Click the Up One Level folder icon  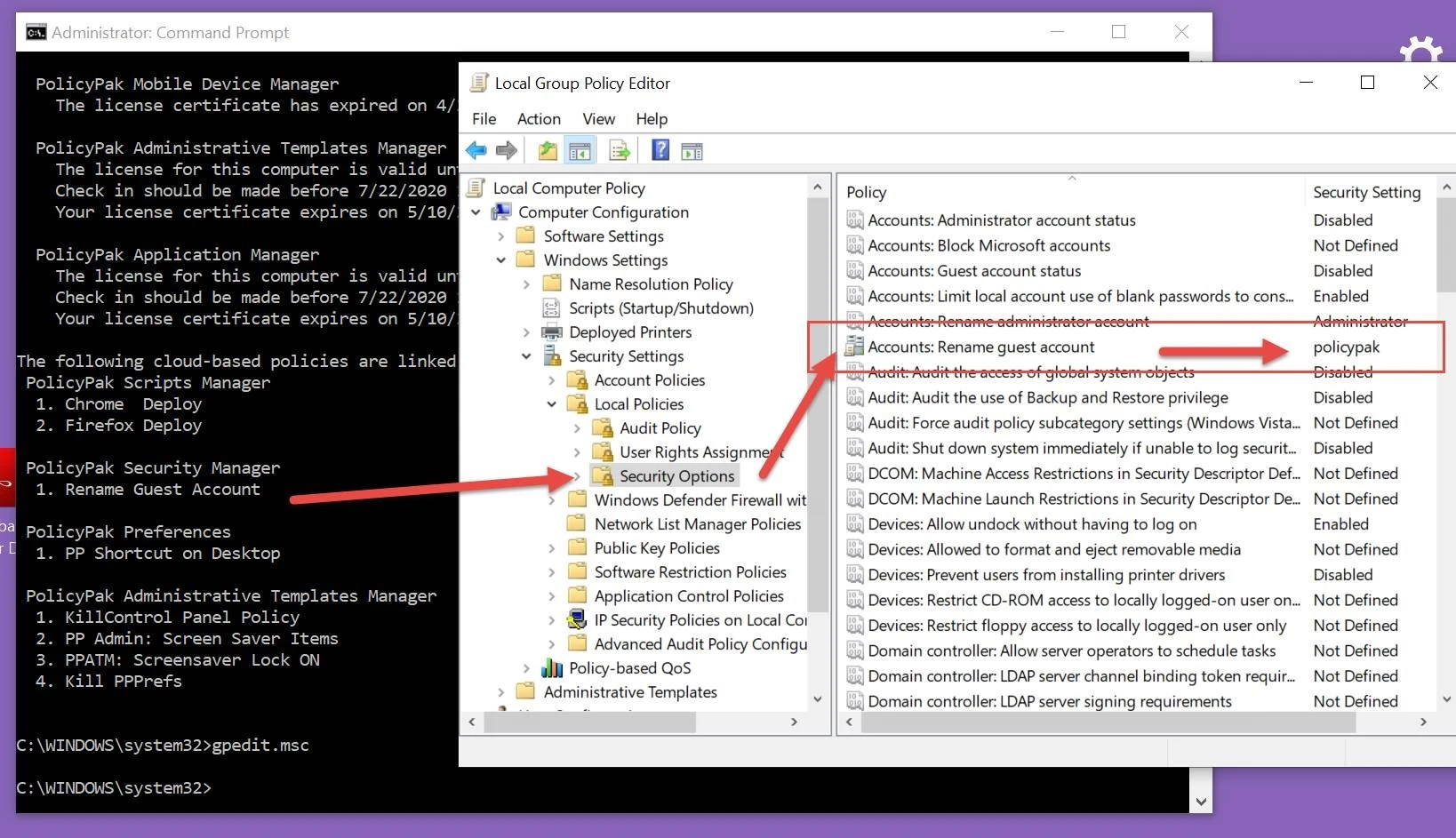[x=548, y=151]
